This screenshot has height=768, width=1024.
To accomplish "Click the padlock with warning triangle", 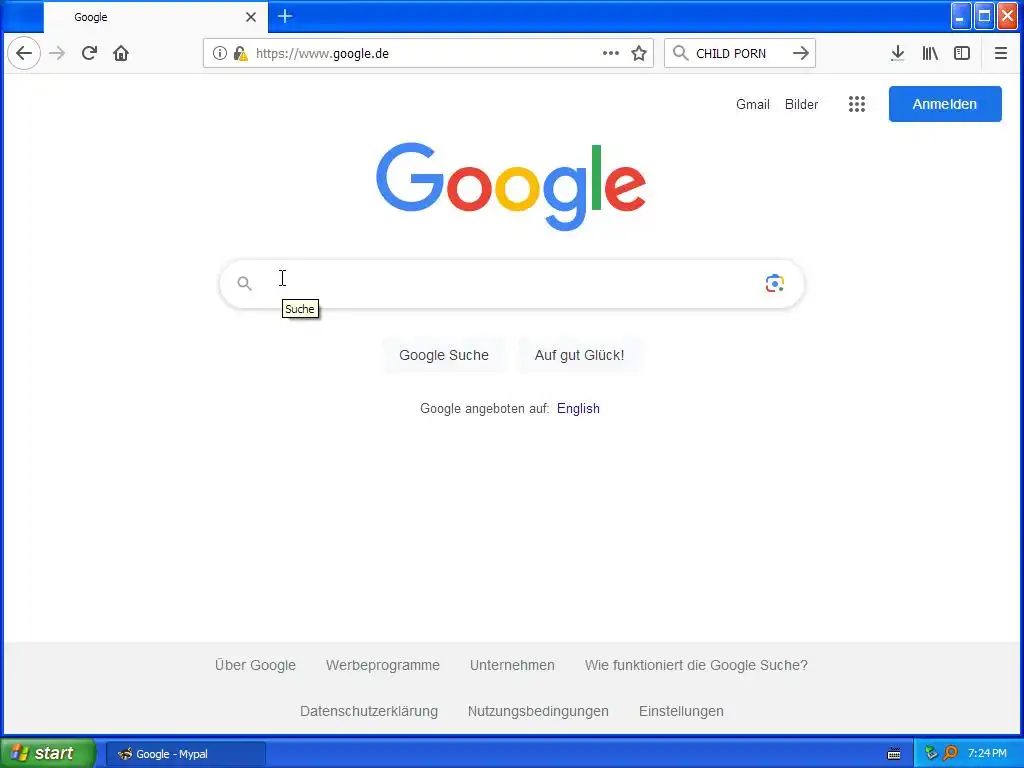I will [x=241, y=53].
